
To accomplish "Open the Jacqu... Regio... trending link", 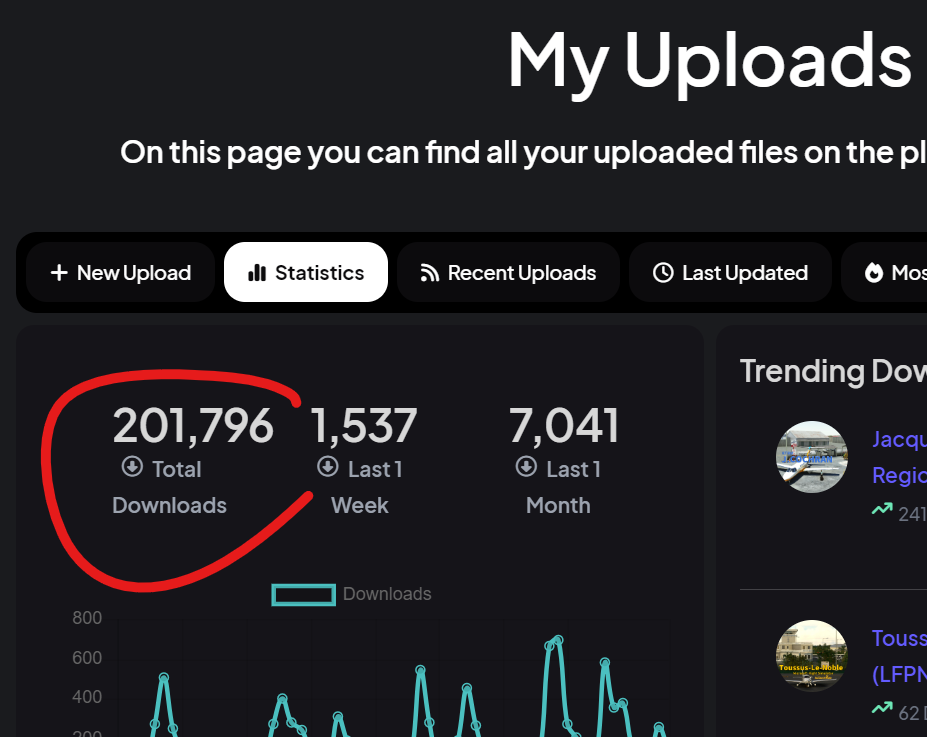I will coord(899,457).
